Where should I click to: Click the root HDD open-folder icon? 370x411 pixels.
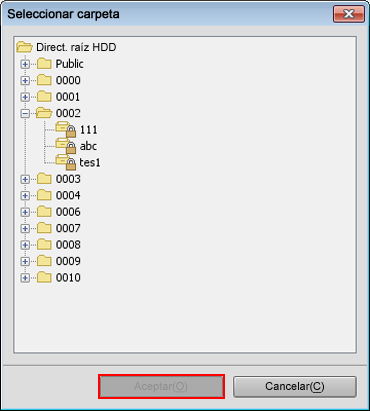[24, 47]
